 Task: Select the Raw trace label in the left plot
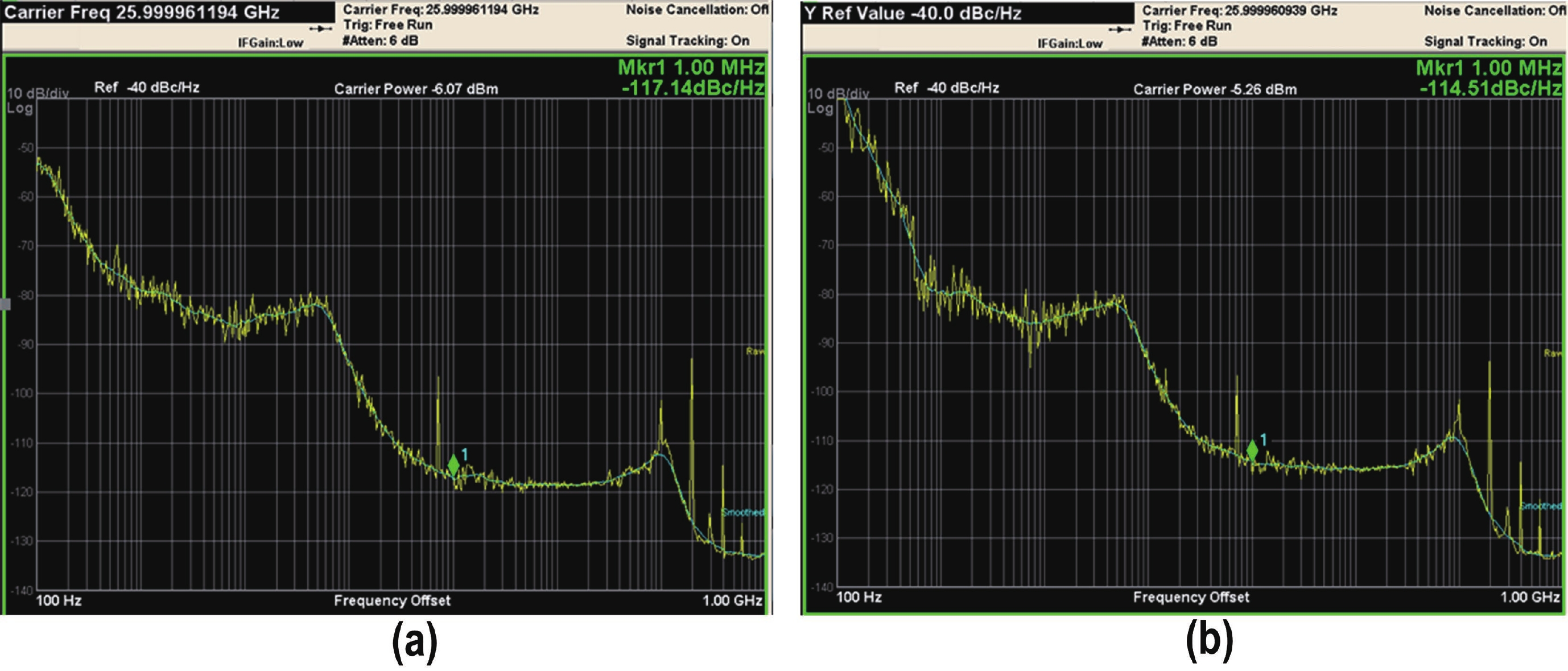coord(755,351)
